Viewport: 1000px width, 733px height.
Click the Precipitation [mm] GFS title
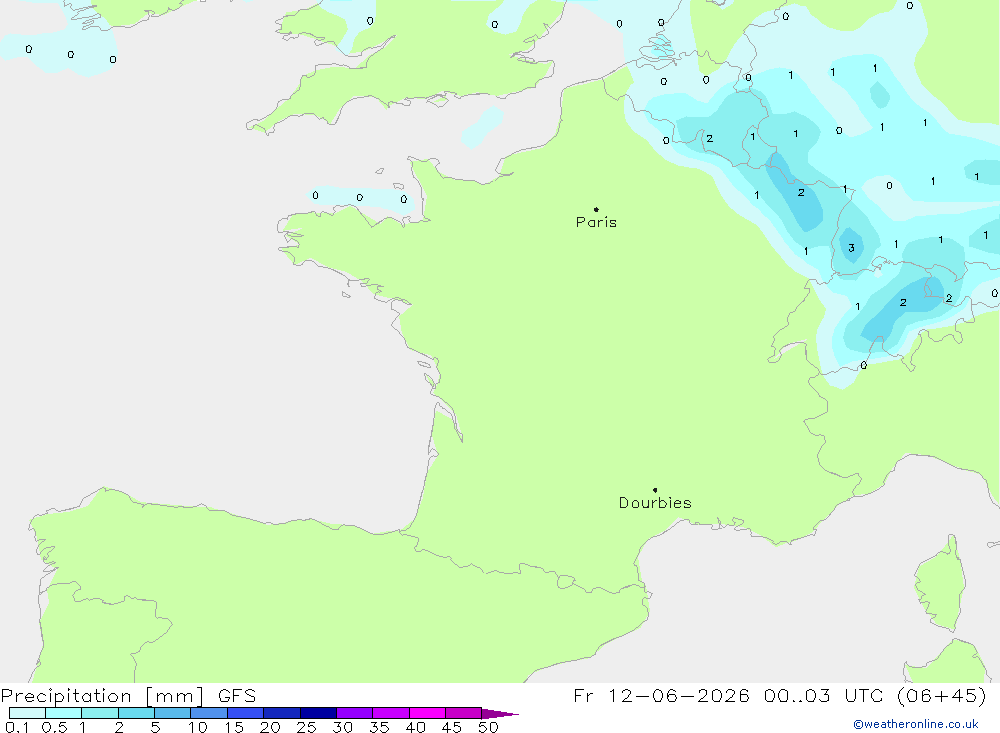coord(128,695)
